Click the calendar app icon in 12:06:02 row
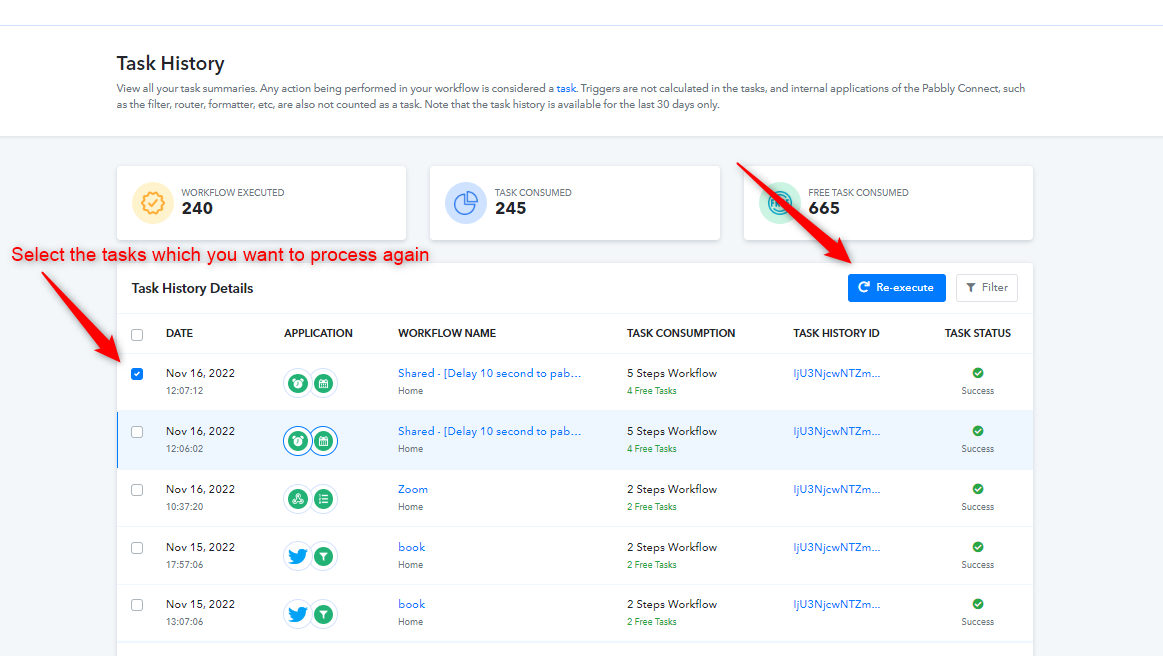 (323, 441)
